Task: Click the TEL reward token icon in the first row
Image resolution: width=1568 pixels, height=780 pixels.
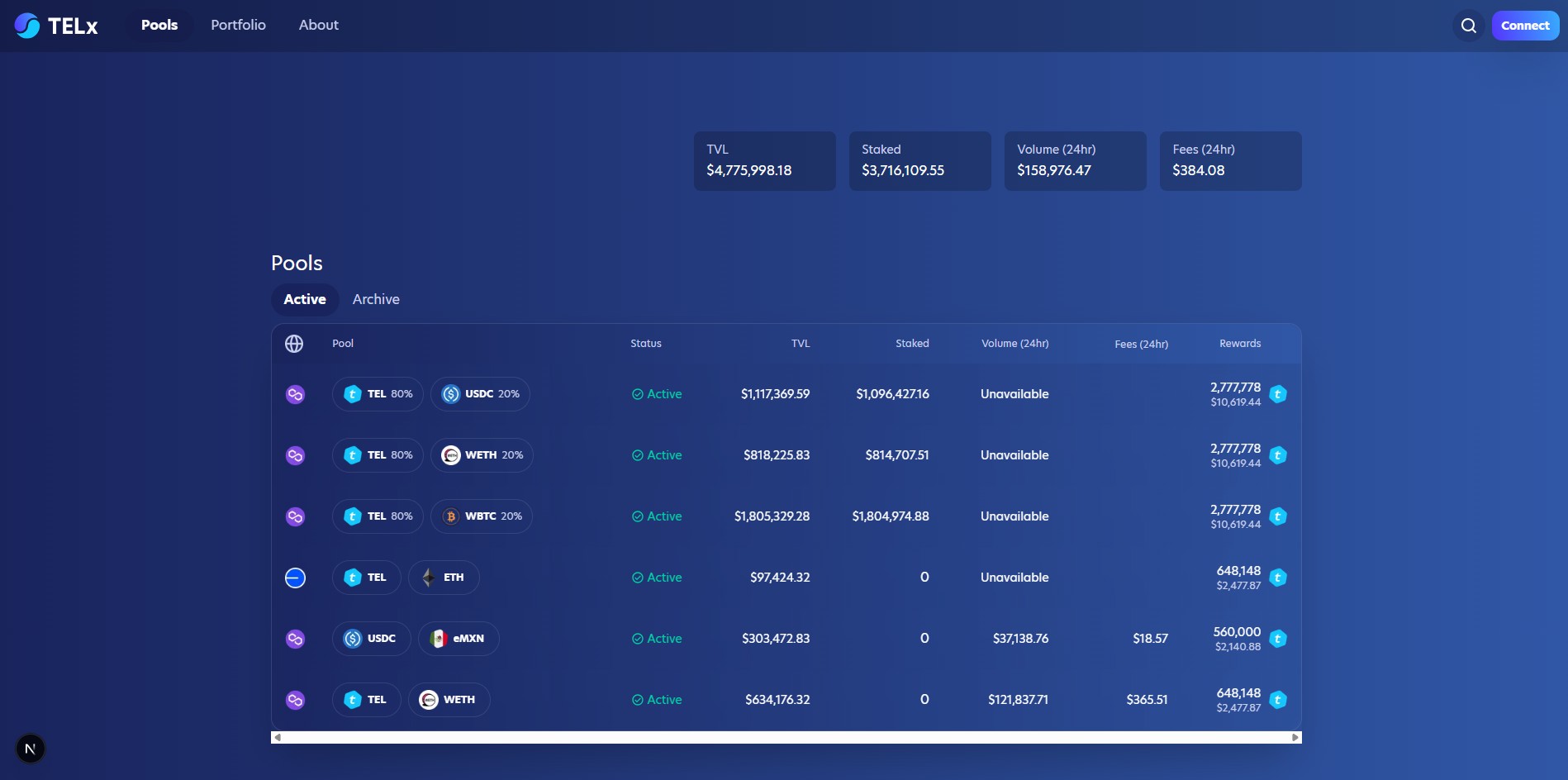Action: (1277, 394)
